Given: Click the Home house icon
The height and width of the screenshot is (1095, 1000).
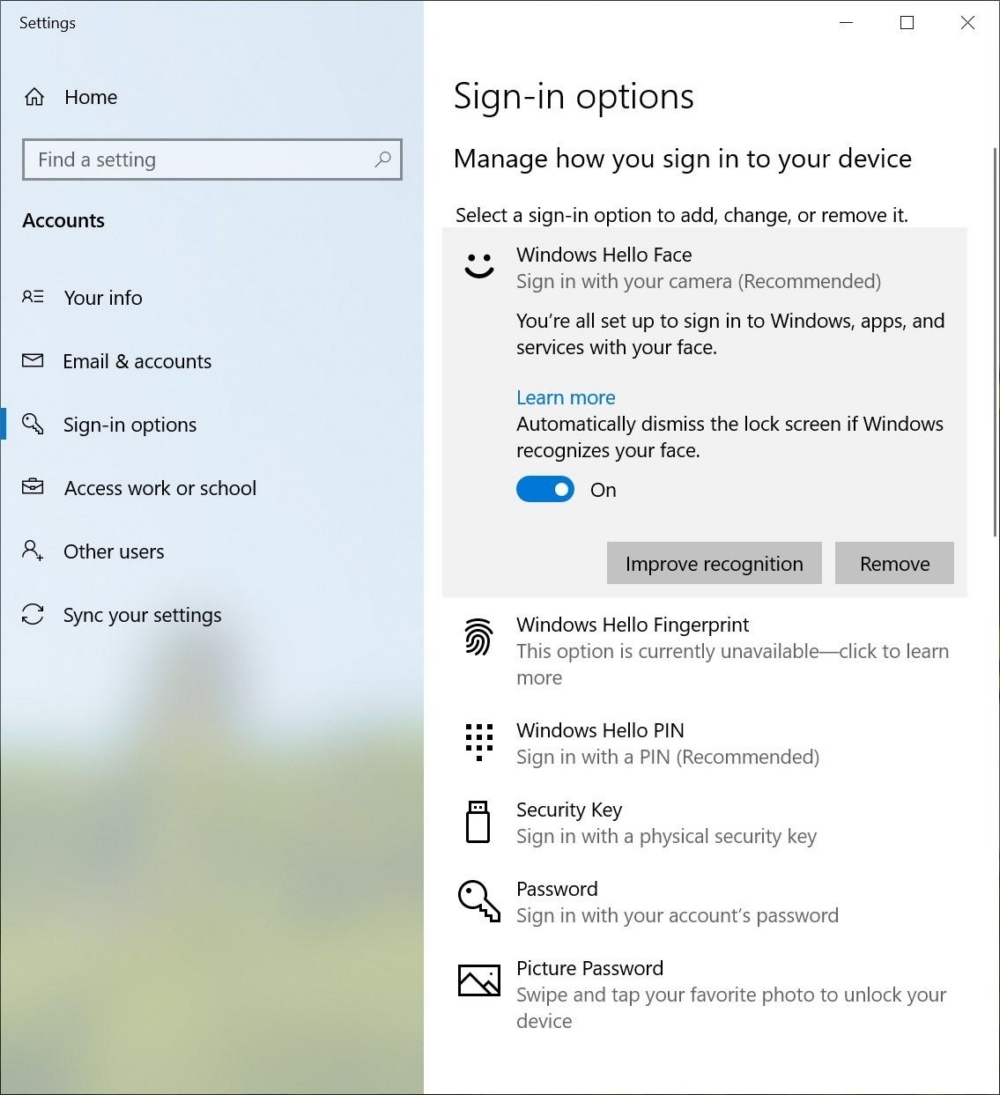Looking at the screenshot, I should [x=34, y=96].
